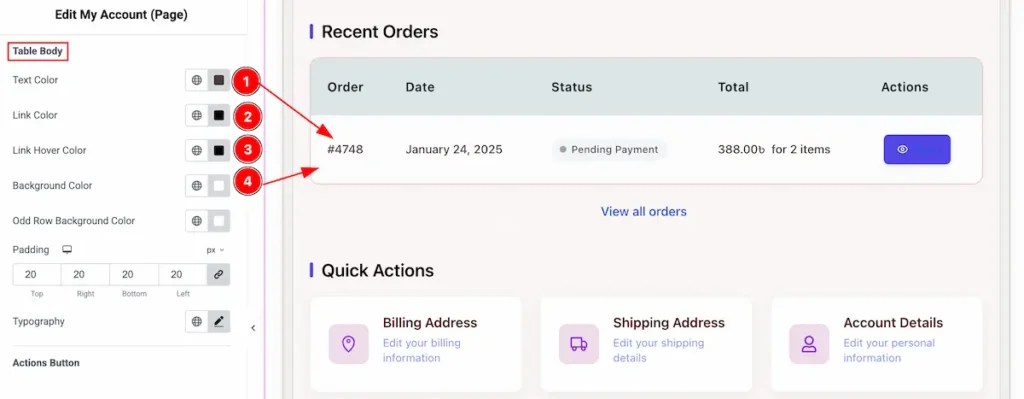Open the Account Details quick action card
Viewport: 1024px width, 399px height.
(x=876, y=343)
